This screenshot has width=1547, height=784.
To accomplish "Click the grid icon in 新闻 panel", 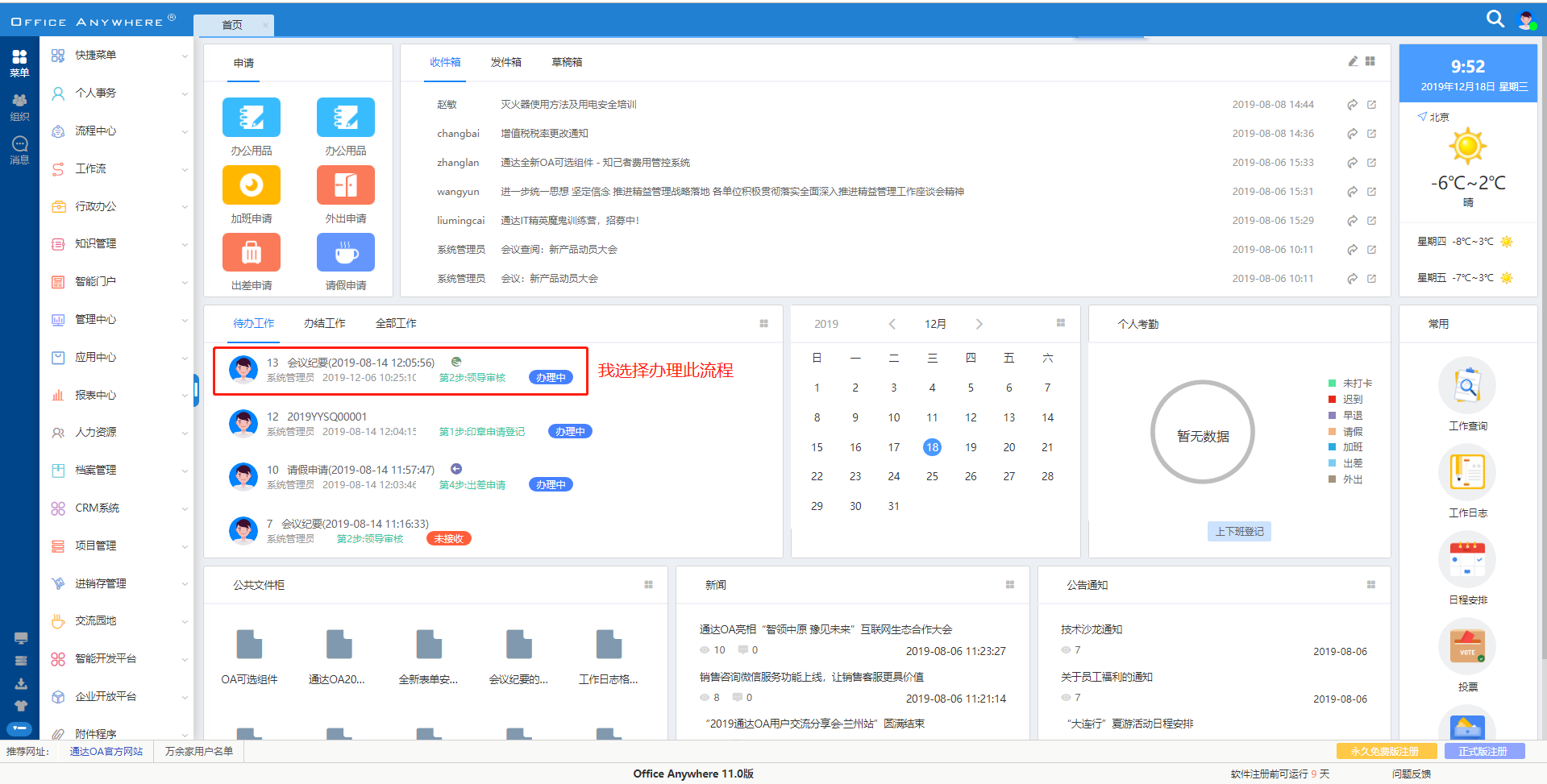I will click(x=1010, y=584).
